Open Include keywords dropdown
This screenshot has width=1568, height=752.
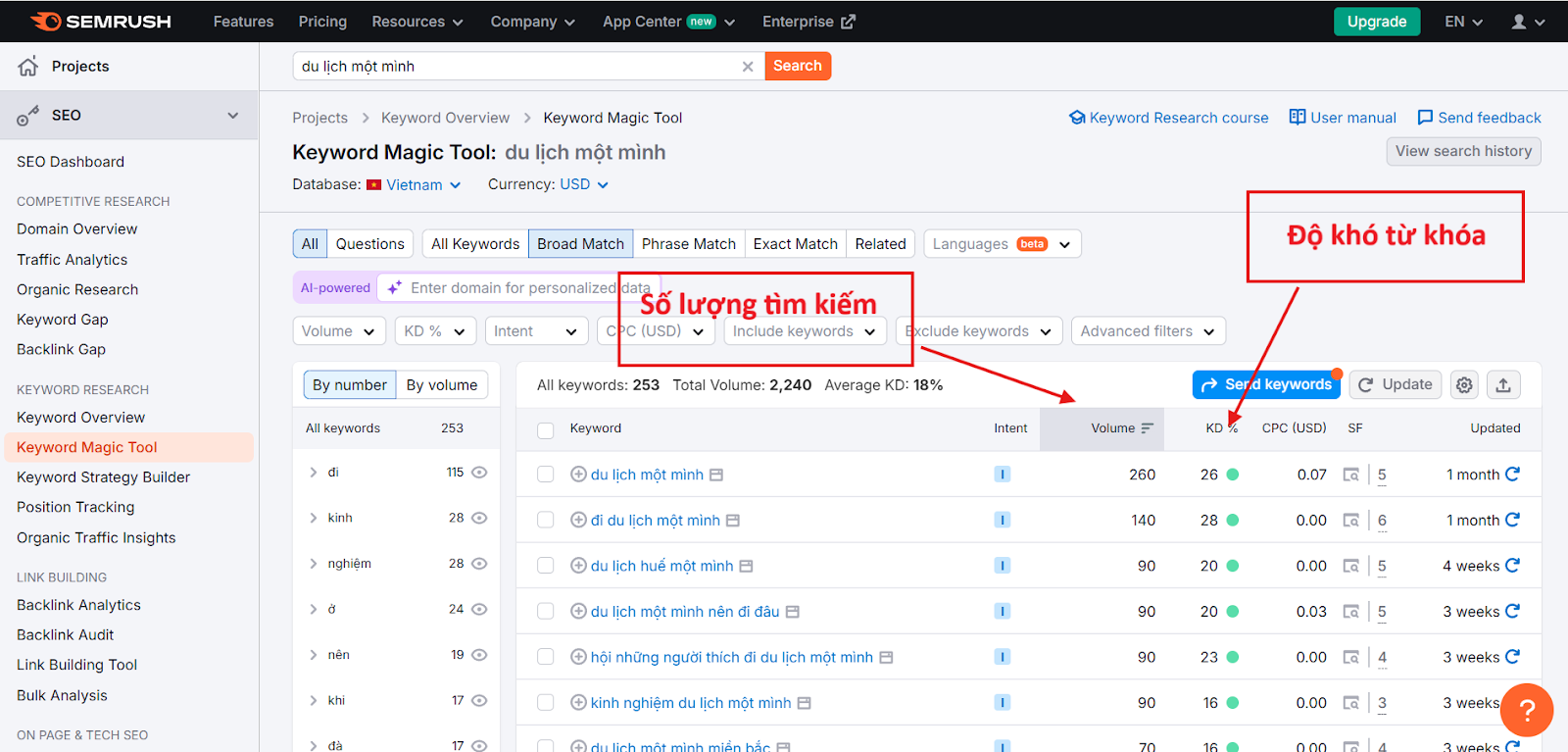tap(805, 331)
